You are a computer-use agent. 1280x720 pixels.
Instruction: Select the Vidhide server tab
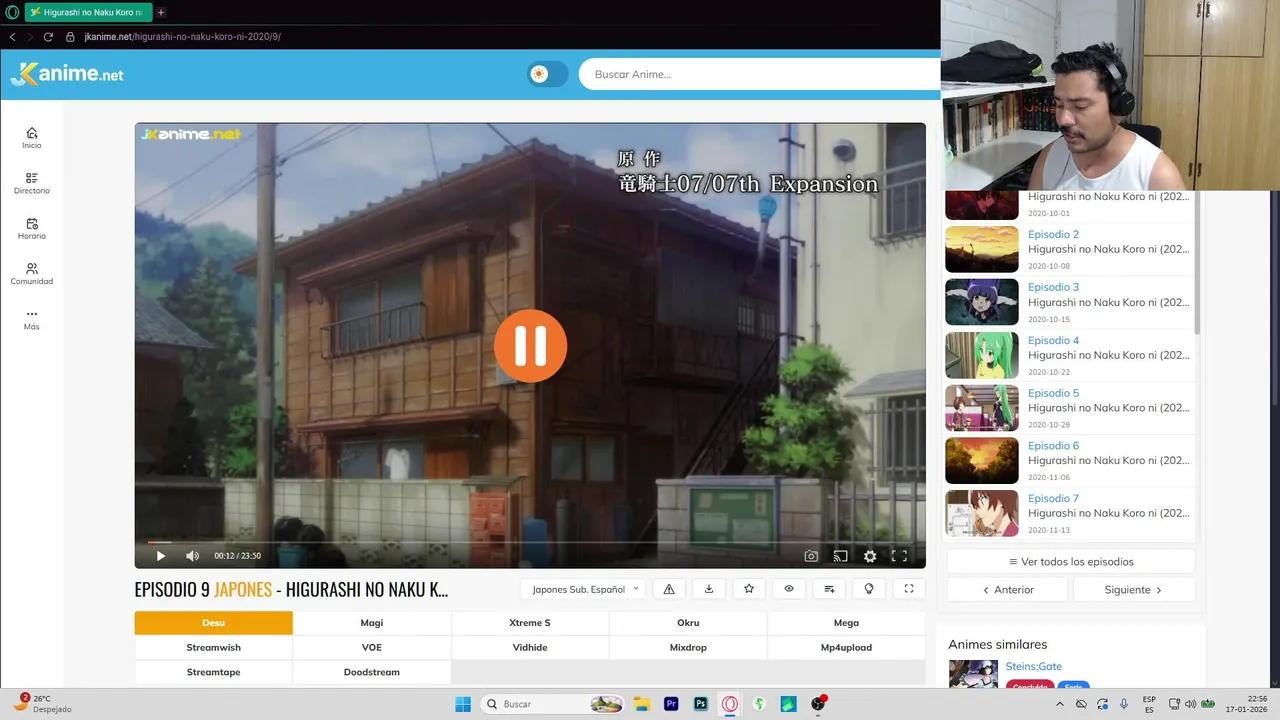(x=530, y=647)
